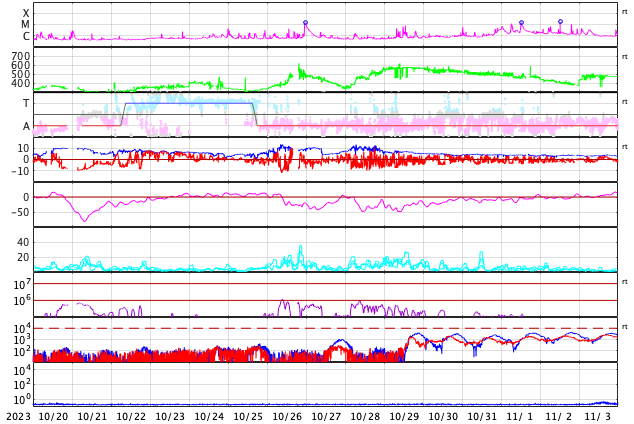The height and width of the screenshot is (424, 634).
Task: Click the 10^6 tick on the purple panel
Action: pyautogui.click(x=22, y=301)
